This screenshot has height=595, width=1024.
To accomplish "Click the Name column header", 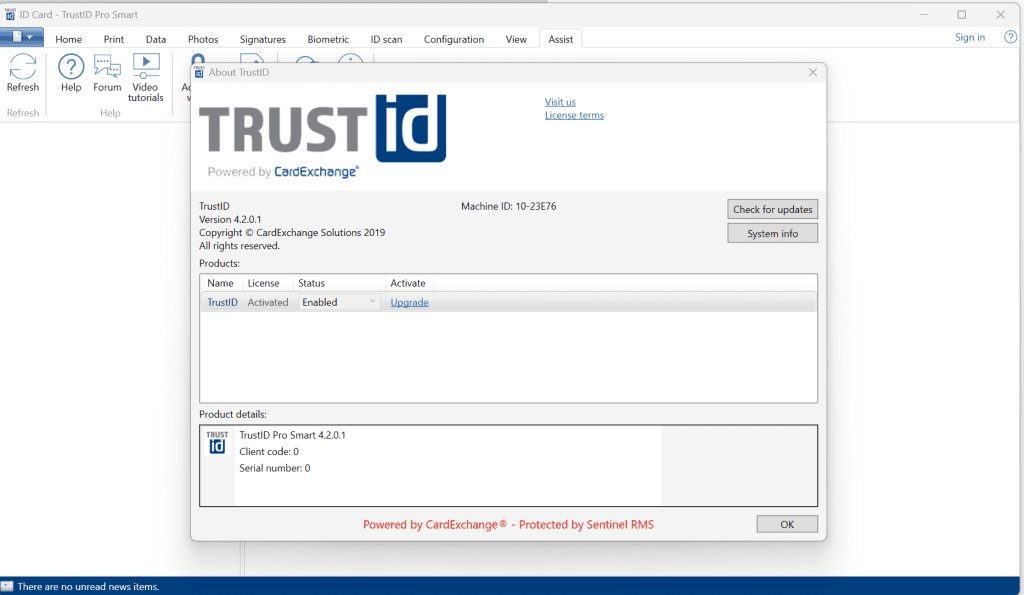I will click(x=221, y=283).
